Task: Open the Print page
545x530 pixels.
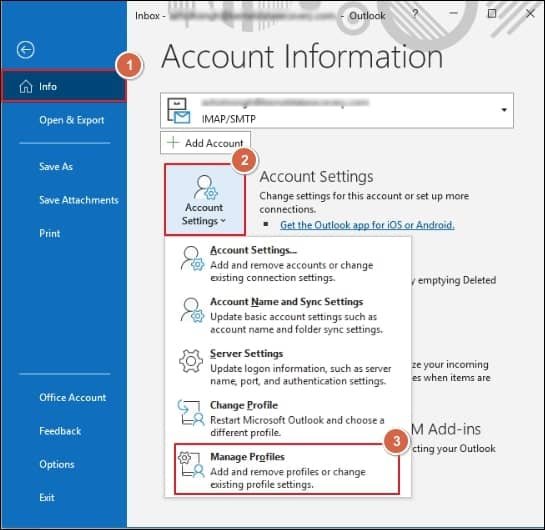Action: [50, 233]
